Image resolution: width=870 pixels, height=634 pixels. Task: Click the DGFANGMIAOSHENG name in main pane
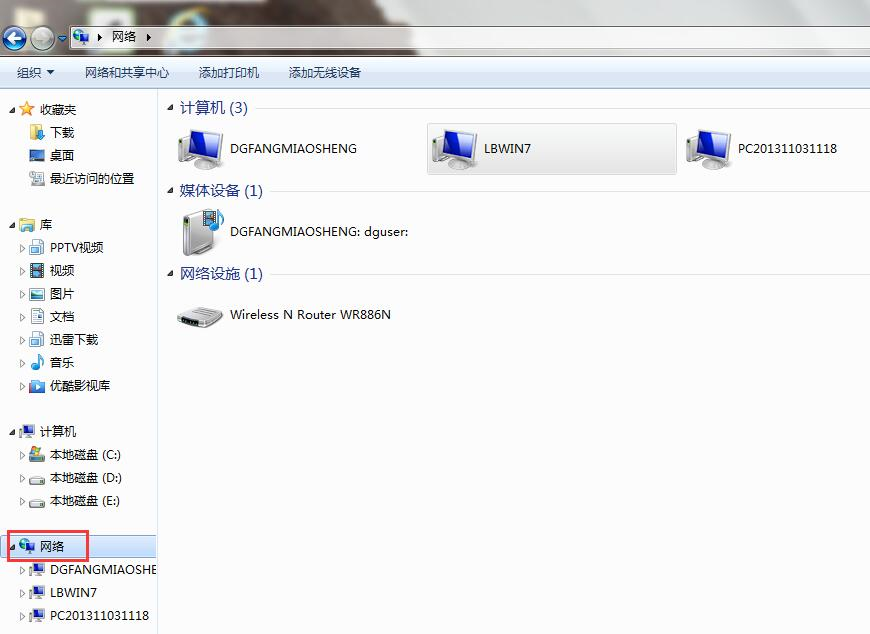[294, 149]
